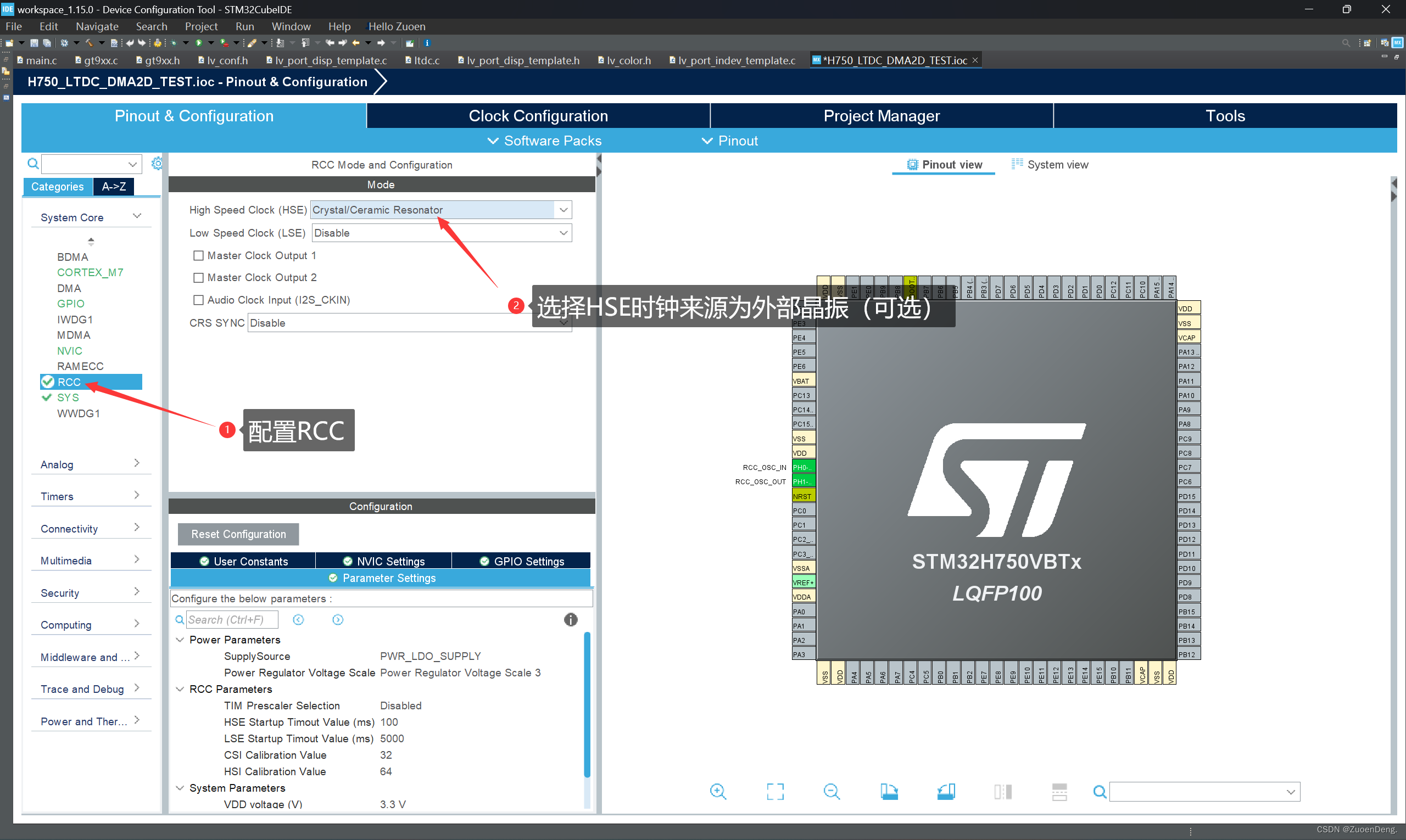Viewport: 1406px width, 840px height.
Task: Enable Master Clock Output 2
Action: click(x=198, y=278)
